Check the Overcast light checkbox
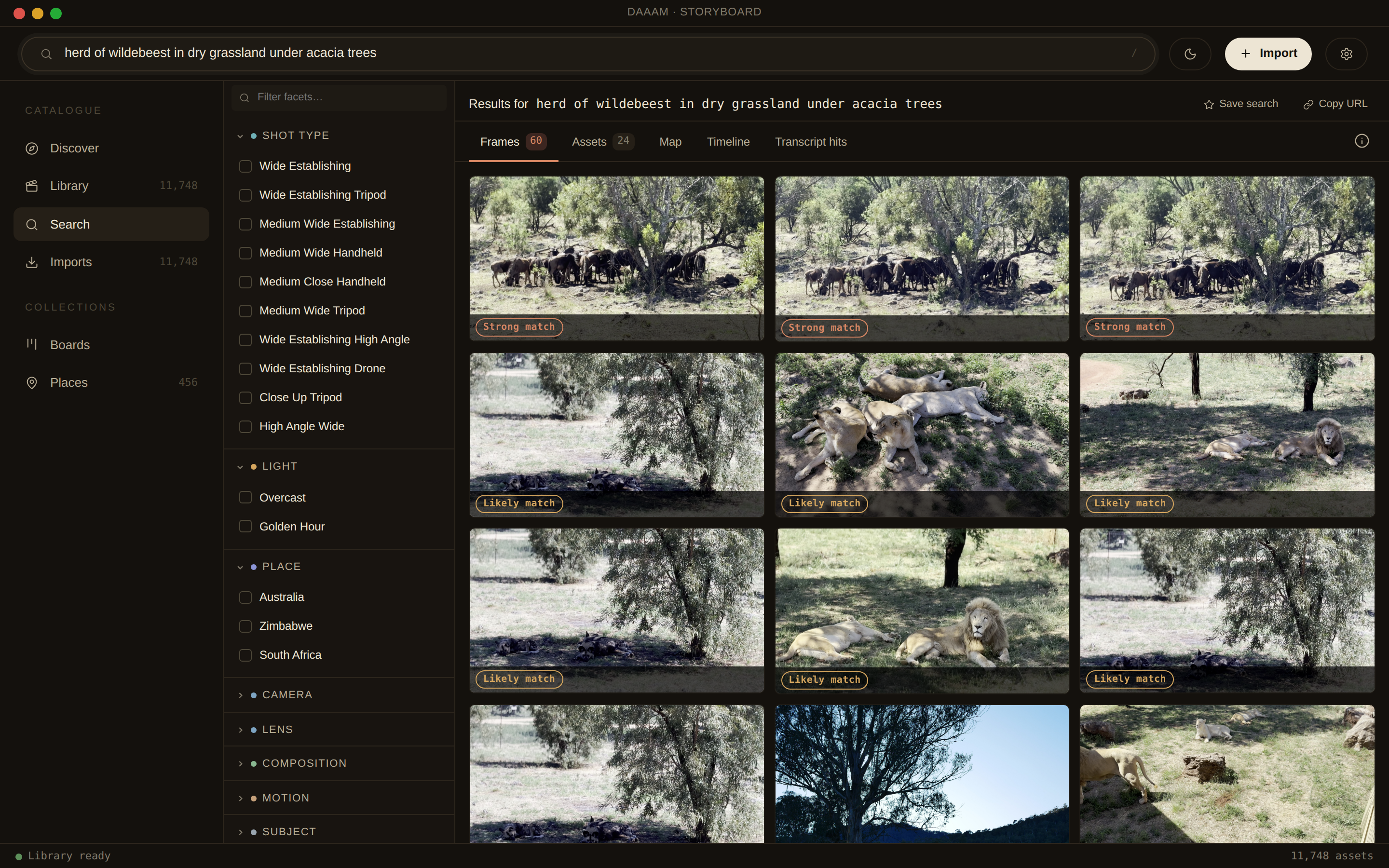The height and width of the screenshot is (868, 1389). [x=245, y=497]
